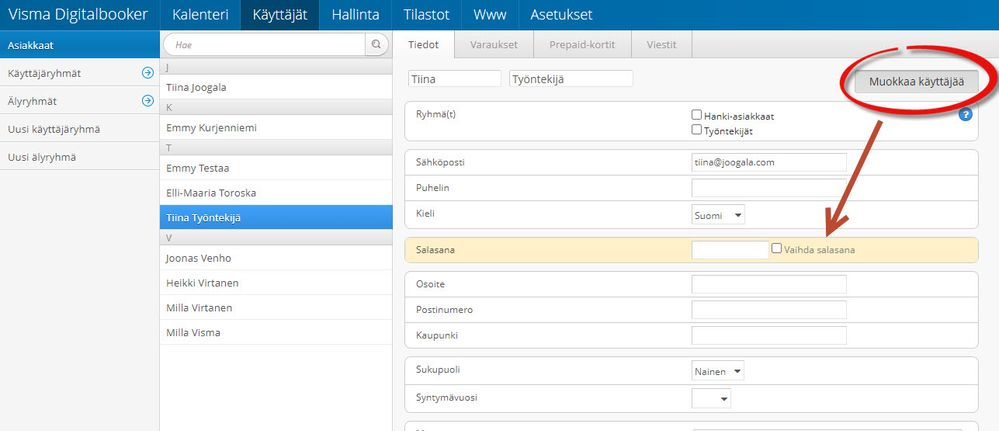Open the Syntymävuosi birth year dropdown
This screenshot has height=431, width=999.
tap(711, 399)
